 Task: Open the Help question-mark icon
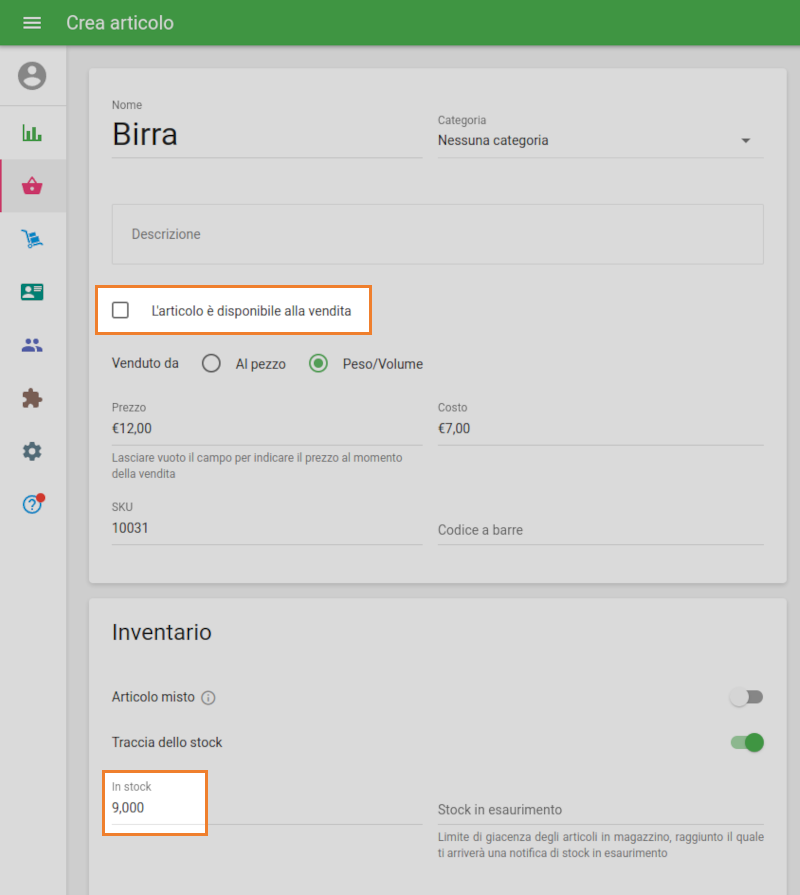click(32, 504)
